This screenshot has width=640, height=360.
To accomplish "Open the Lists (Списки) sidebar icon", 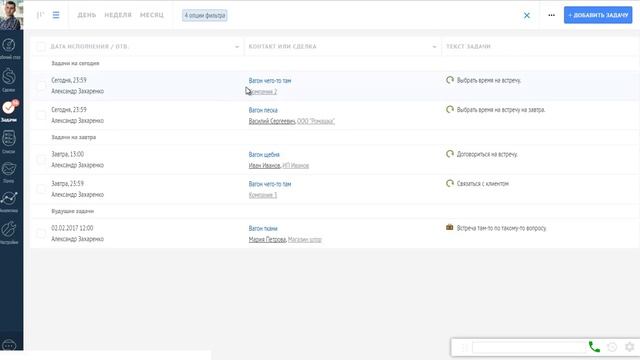I will 9,138.
